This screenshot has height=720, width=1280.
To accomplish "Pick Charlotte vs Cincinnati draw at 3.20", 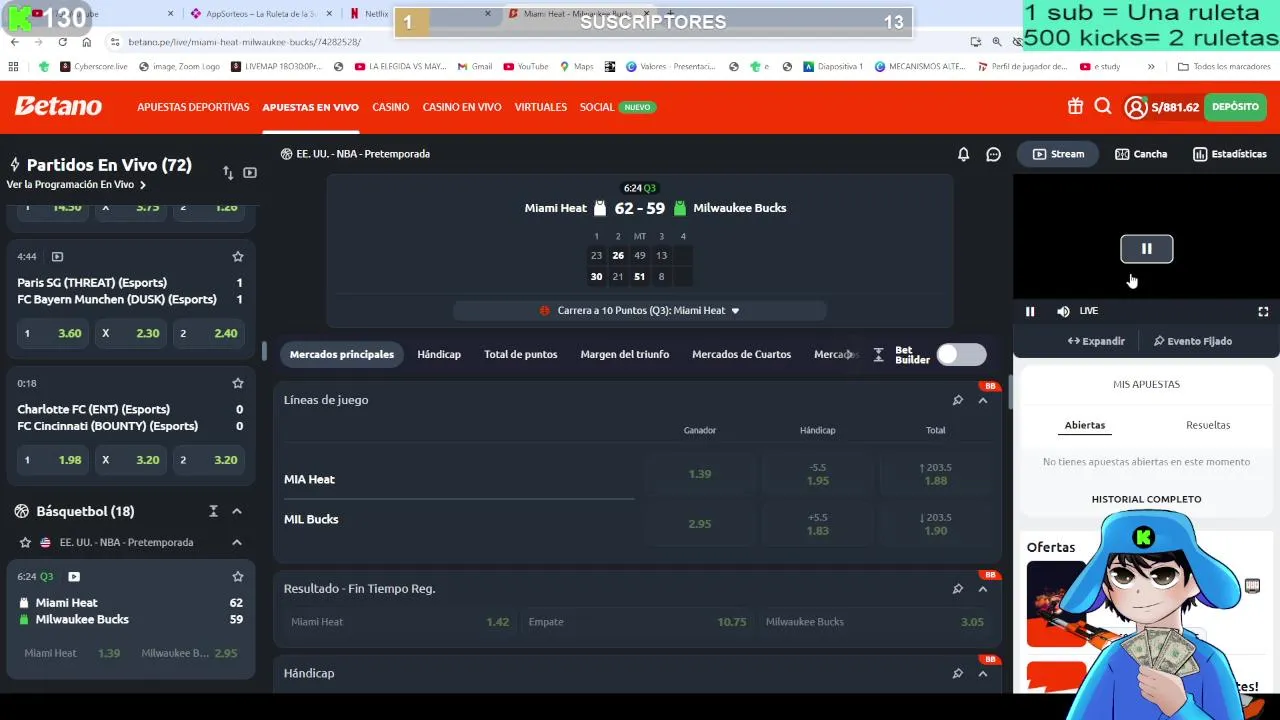I will [130, 460].
